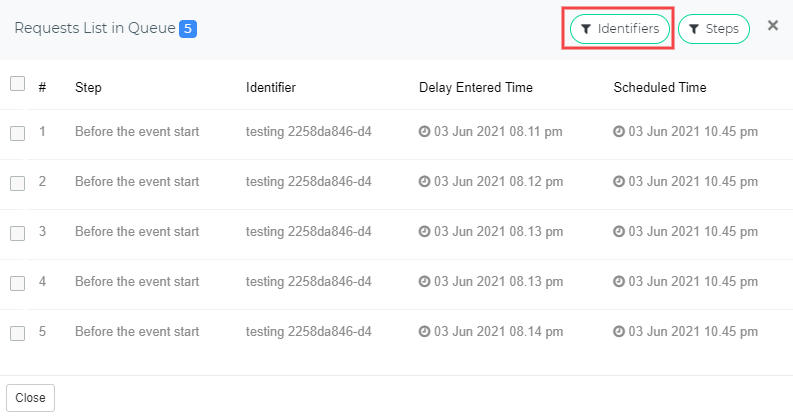Click clock icon beside 08.11 pm delay time
The width and height of the screenshot is (793, 418).
pos(424,131)
